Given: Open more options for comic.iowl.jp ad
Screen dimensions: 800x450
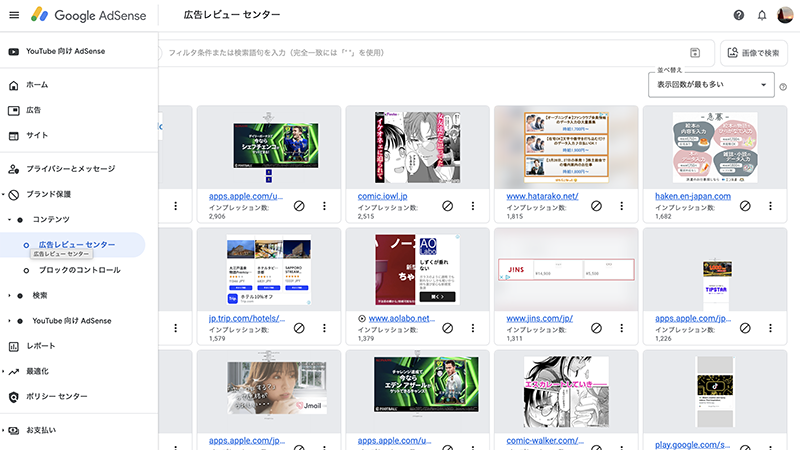Looking at the screenshot, I should tap(473, 206).
